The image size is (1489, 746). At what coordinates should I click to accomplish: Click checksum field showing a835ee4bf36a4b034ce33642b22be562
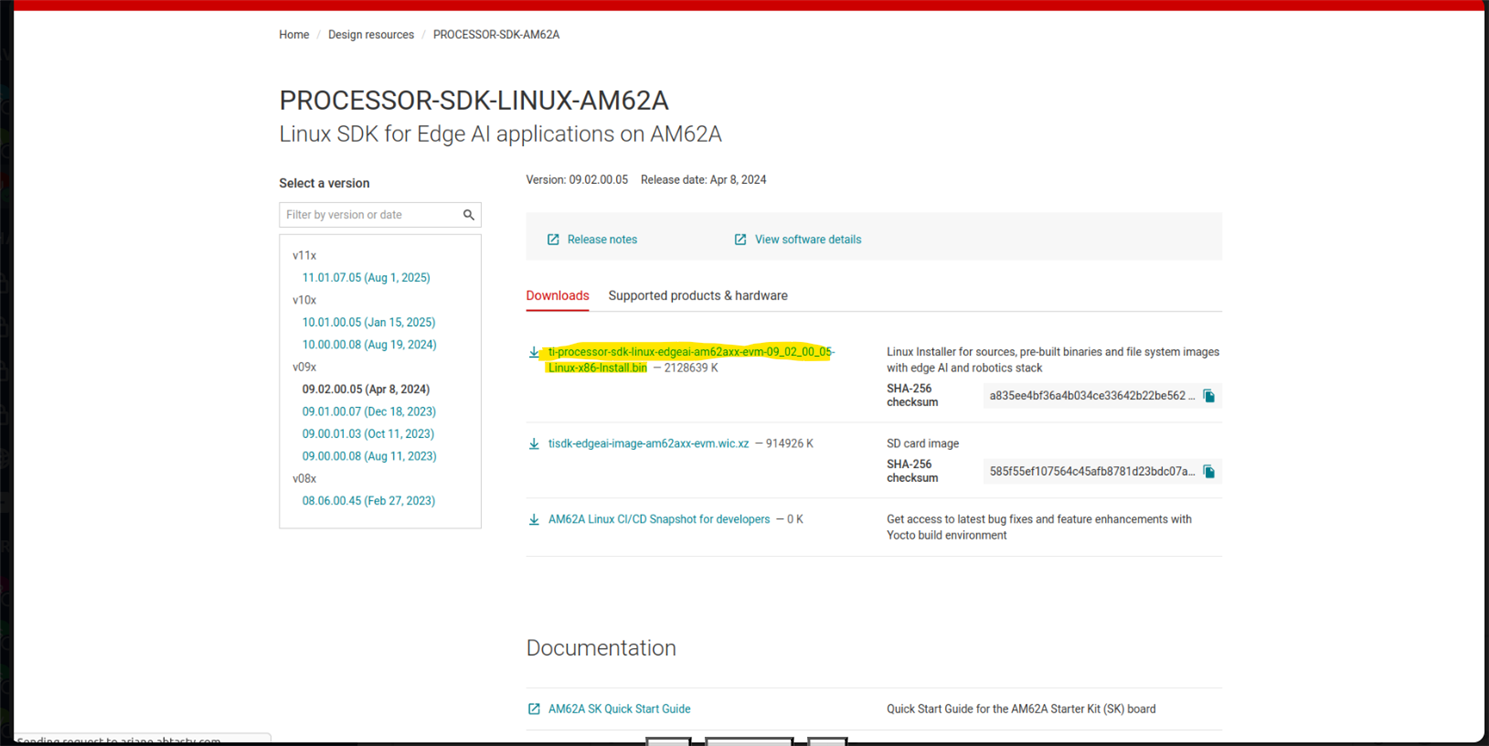click(x=1092, y=396)
